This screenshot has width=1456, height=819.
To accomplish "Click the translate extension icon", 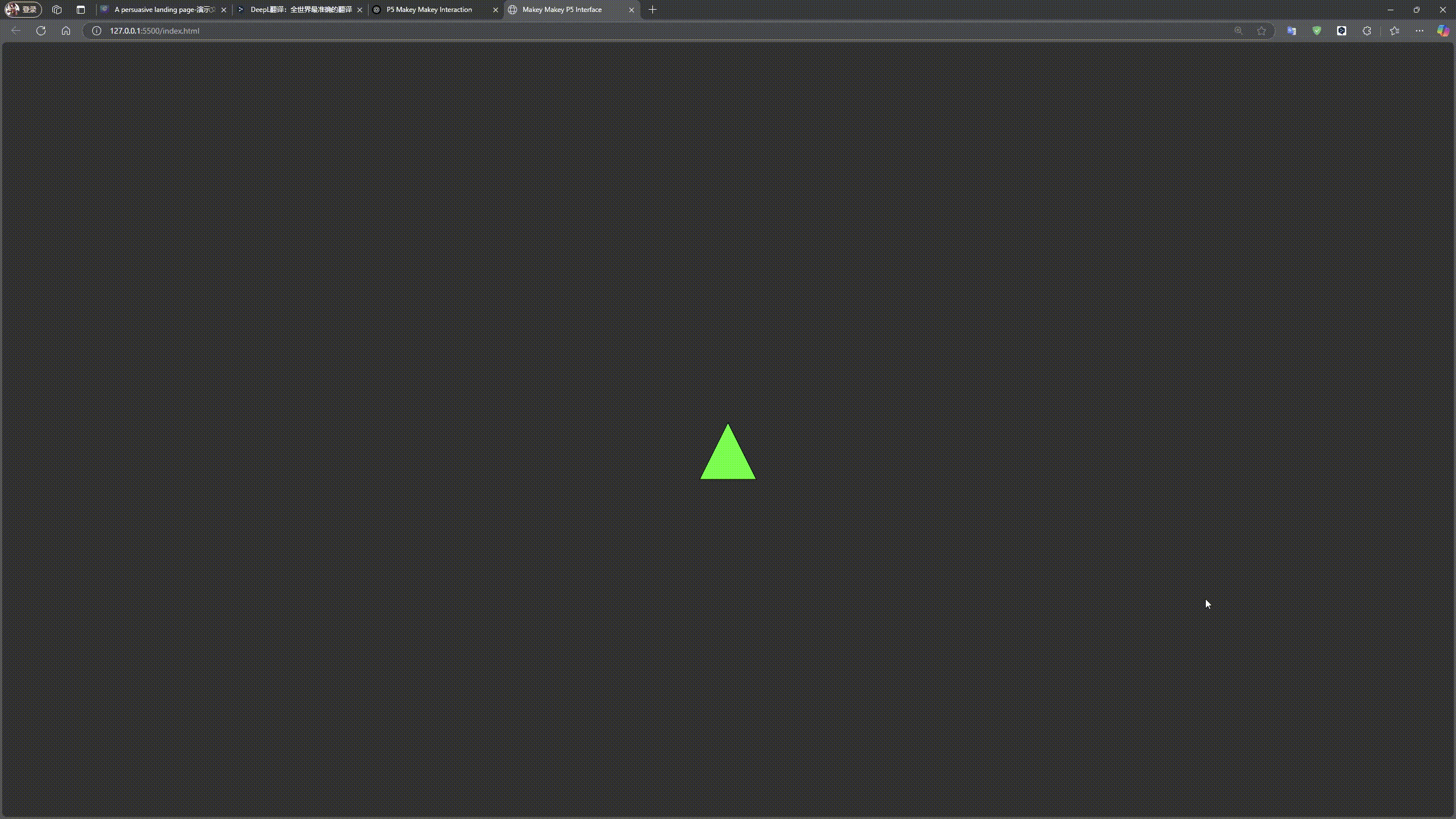I will (x=1291, y=31).
